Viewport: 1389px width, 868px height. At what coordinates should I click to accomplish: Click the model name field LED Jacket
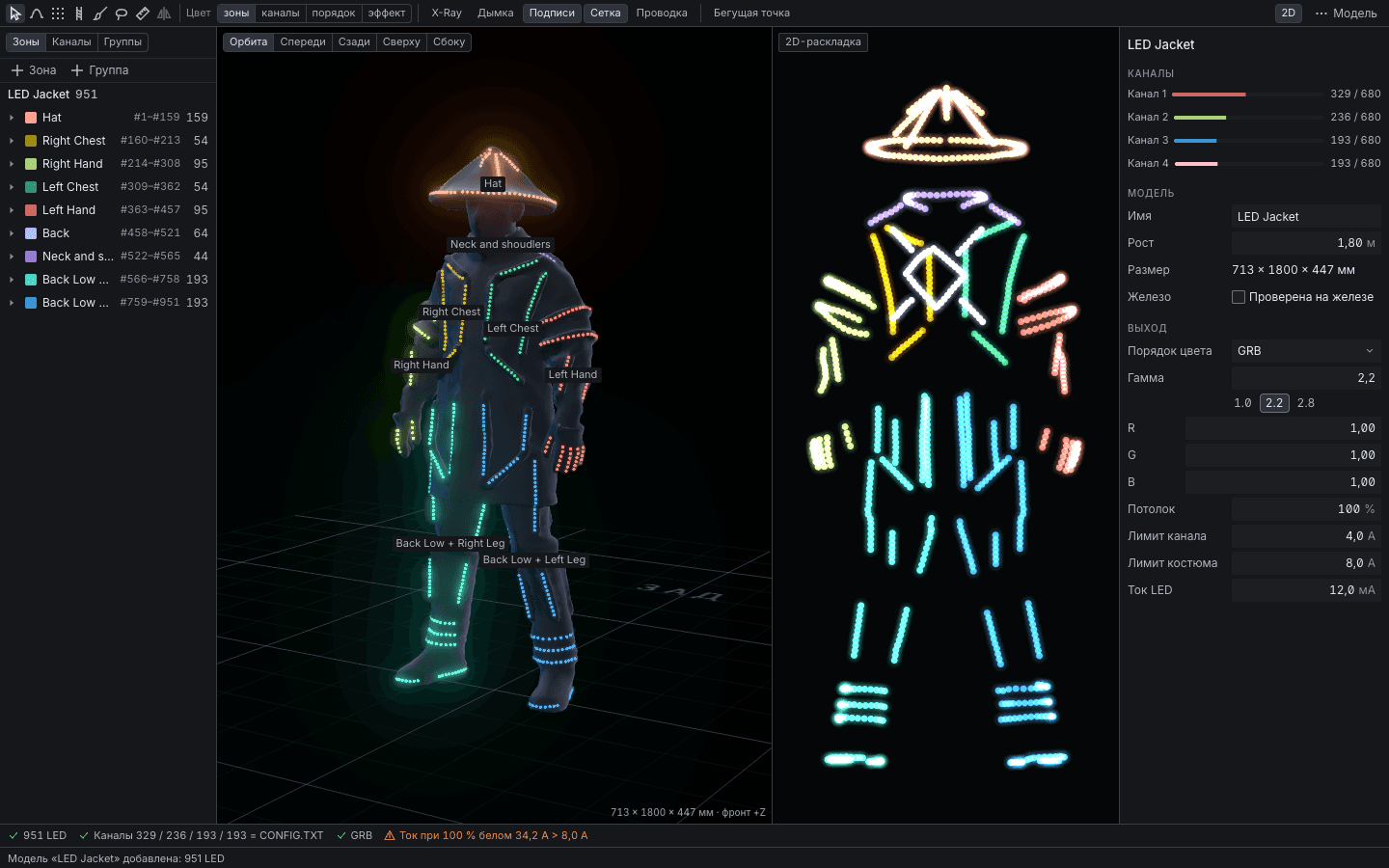tap(1306, 217)
